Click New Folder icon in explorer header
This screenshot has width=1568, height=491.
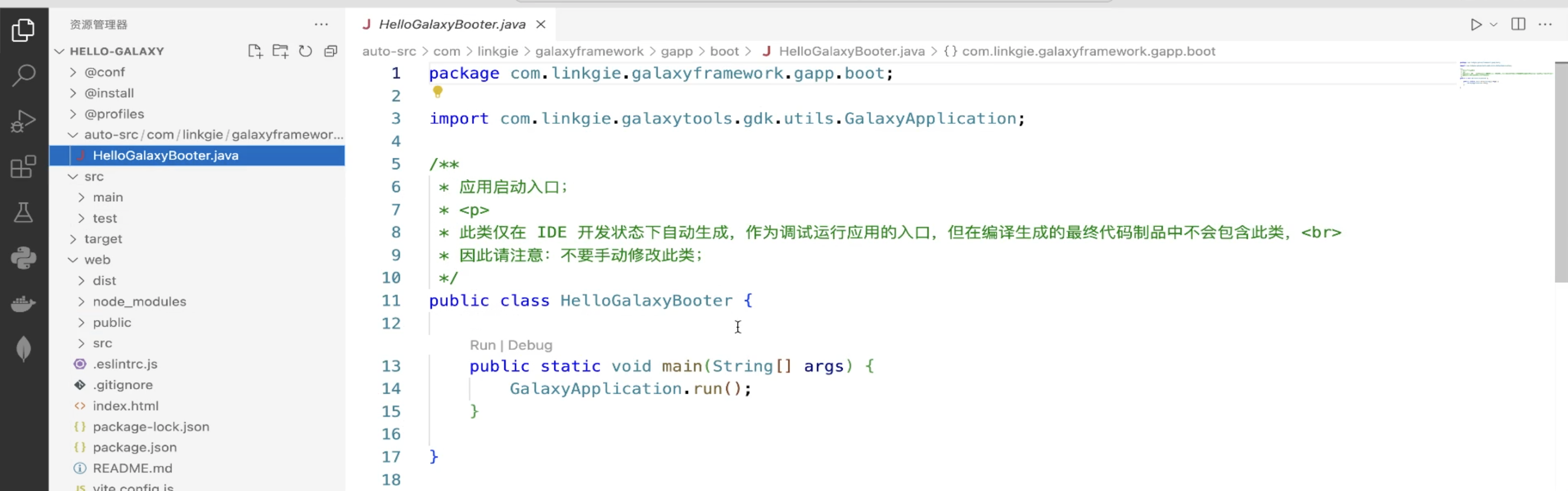tap(280, 51)
